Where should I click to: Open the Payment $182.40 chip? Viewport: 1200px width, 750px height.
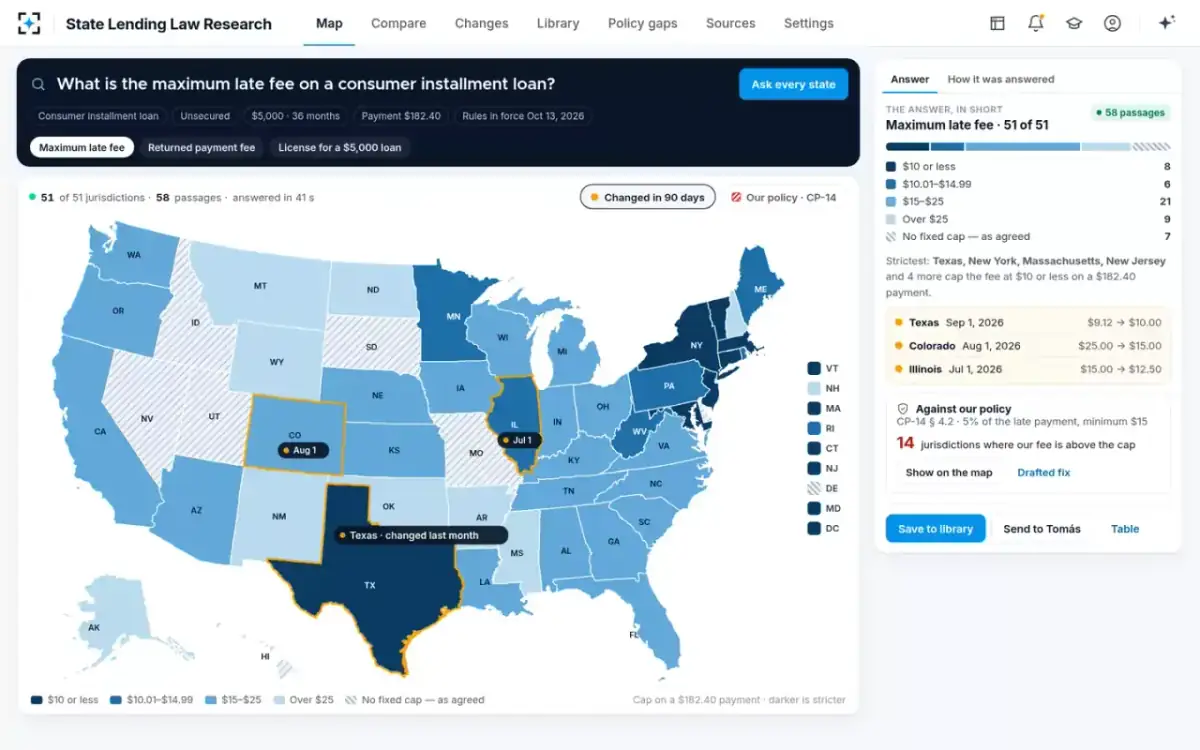point(401,116)
